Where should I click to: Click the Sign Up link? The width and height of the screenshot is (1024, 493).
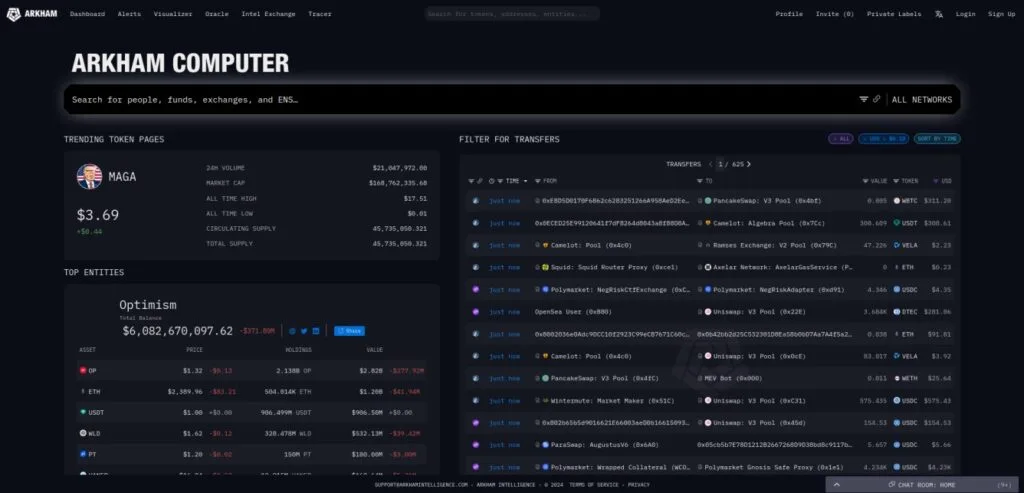click(x=1001, y=14)
